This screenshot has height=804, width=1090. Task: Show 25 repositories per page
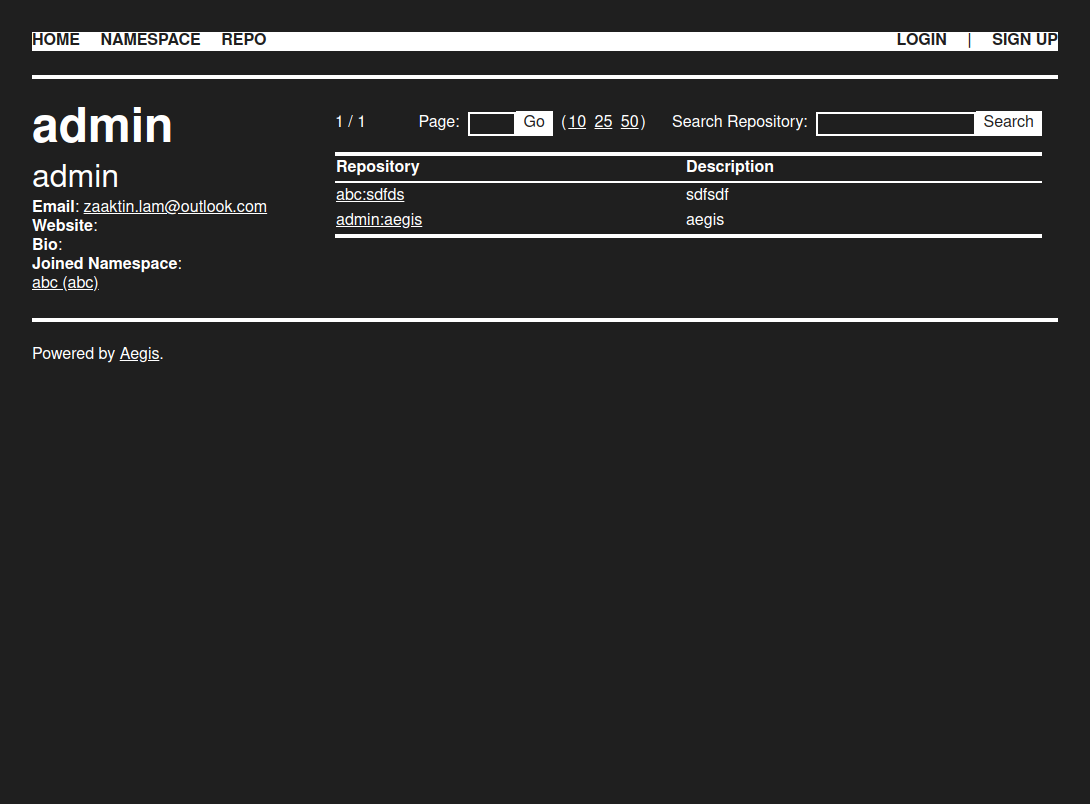[x=603, y=122]
